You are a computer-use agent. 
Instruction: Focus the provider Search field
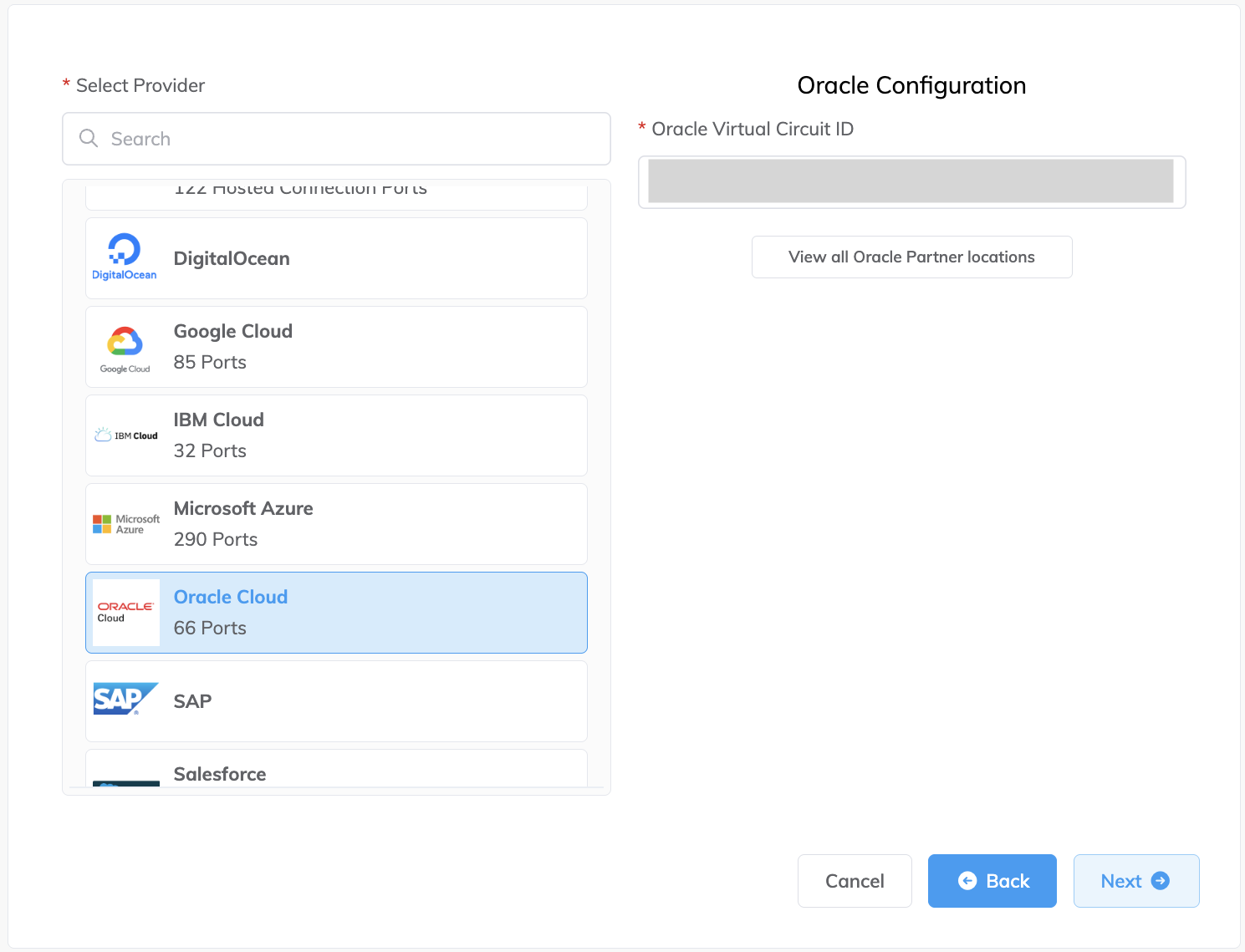tap(351, 139)
